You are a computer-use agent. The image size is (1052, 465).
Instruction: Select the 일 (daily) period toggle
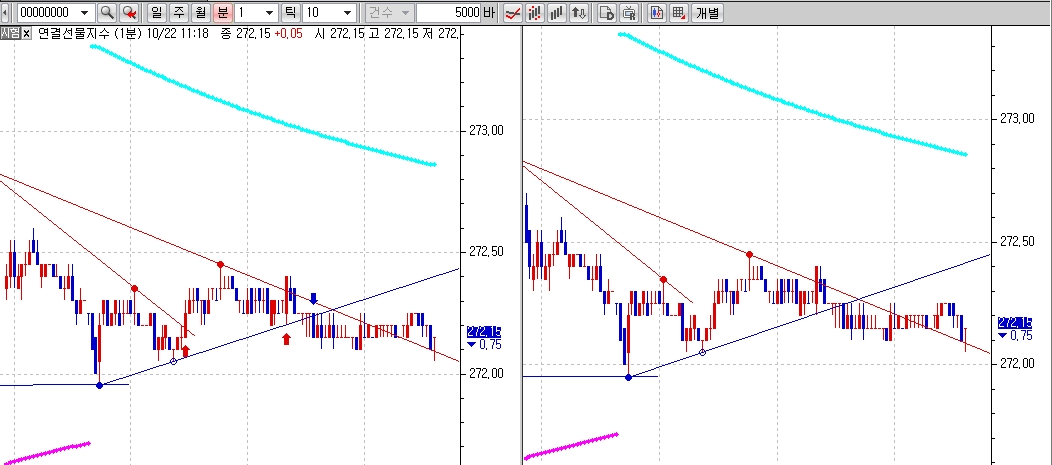click(156, 13)
